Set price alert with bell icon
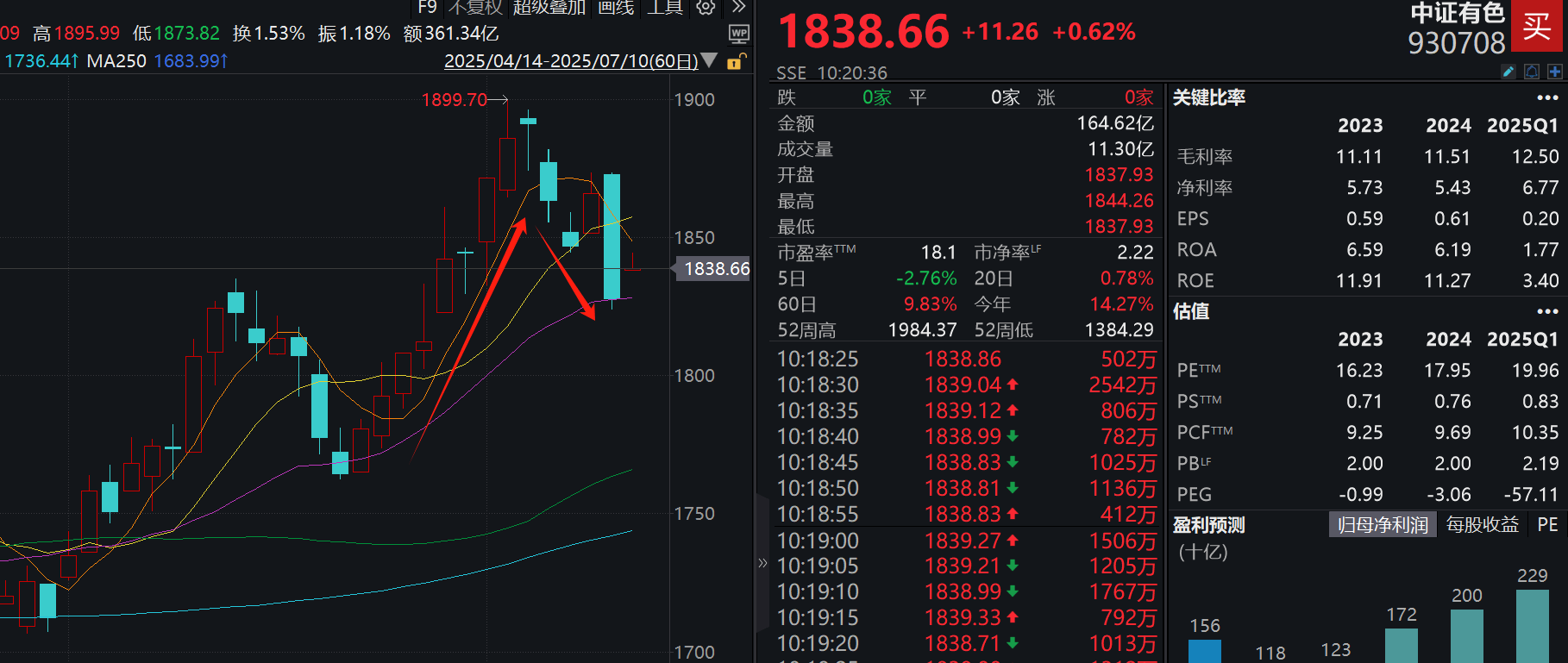Viewport: 1568px width, 663px height. 1532,72
